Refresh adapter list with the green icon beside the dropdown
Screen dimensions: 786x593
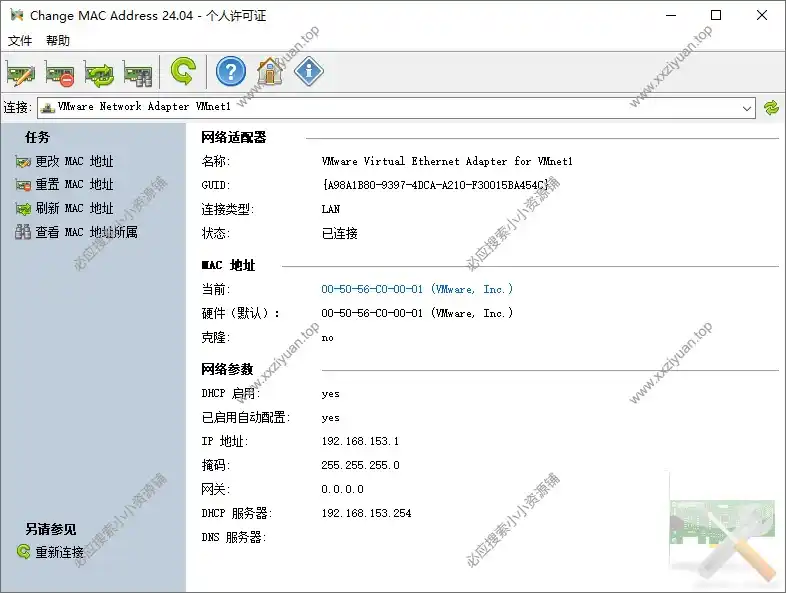(771, 107)
